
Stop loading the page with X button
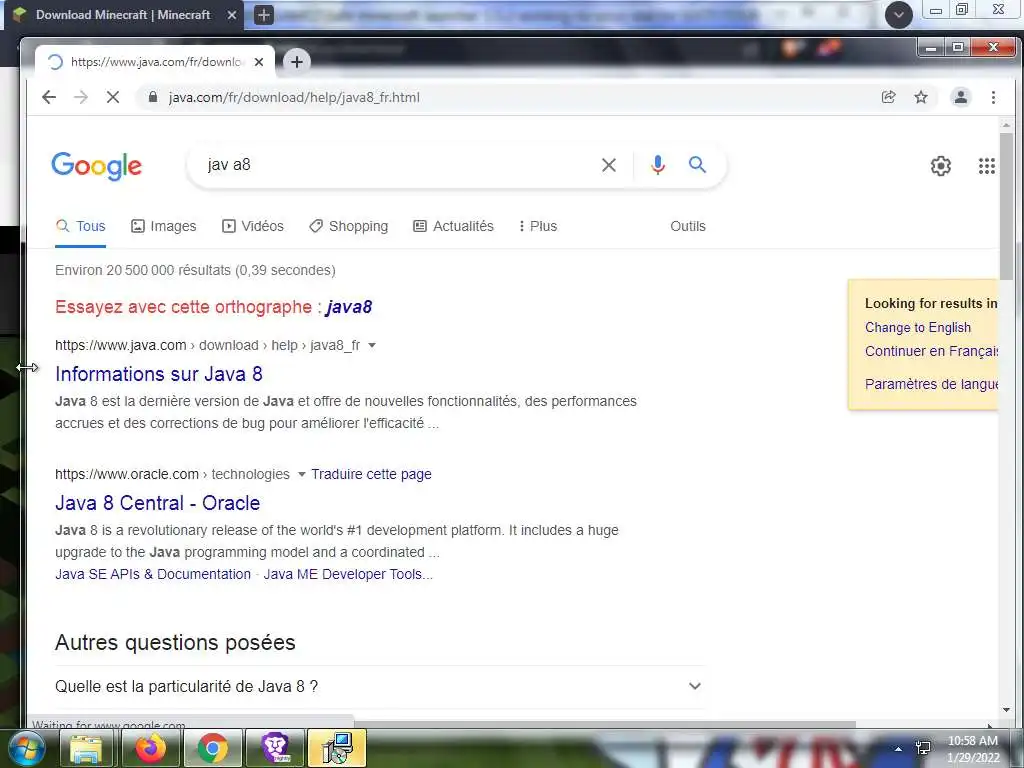point(113,97)
